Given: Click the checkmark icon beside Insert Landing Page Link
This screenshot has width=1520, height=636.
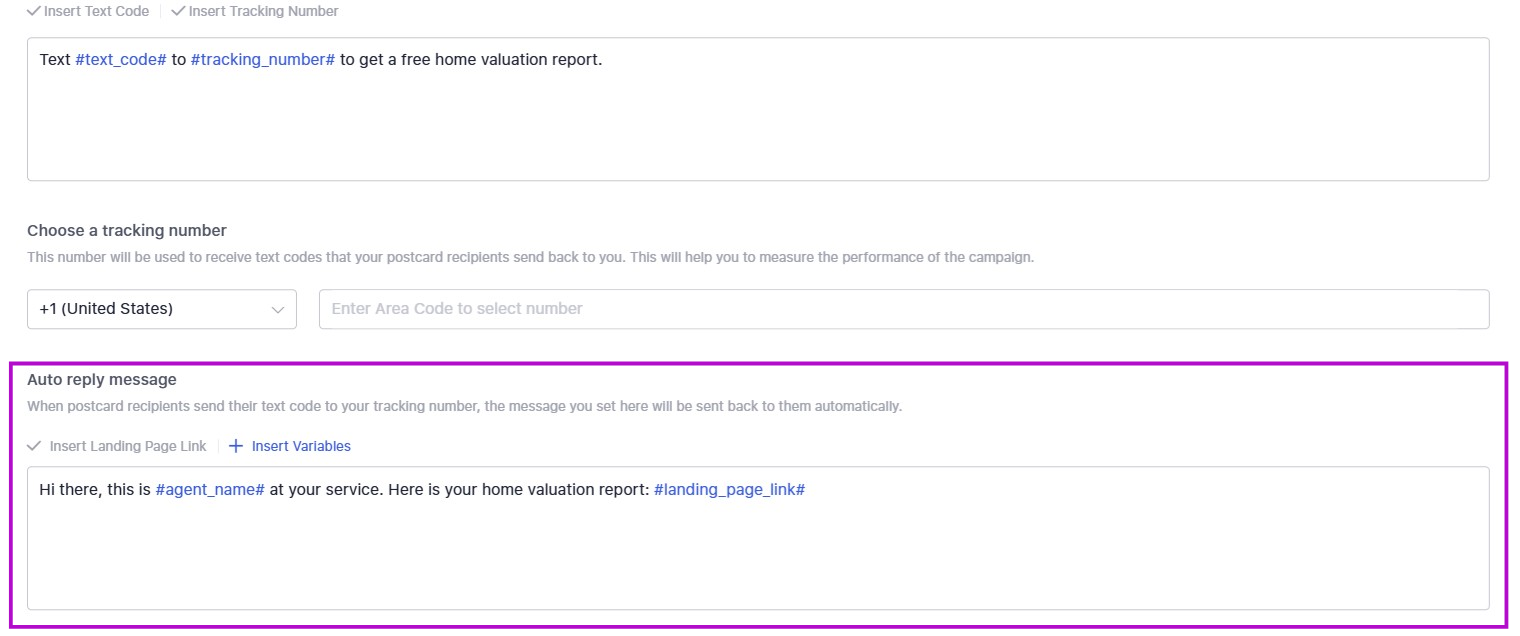Looking at the screenshot, I should (x=35, y=446).
